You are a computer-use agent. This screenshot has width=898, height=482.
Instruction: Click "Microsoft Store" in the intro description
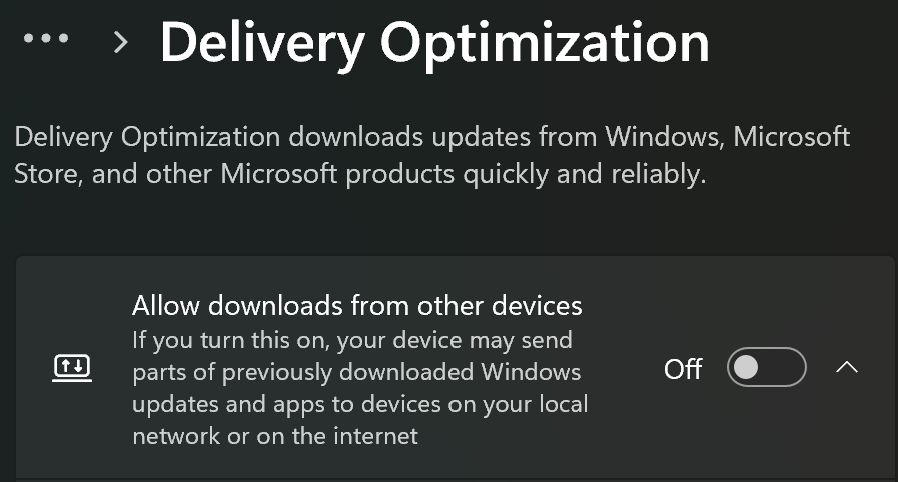792,136
